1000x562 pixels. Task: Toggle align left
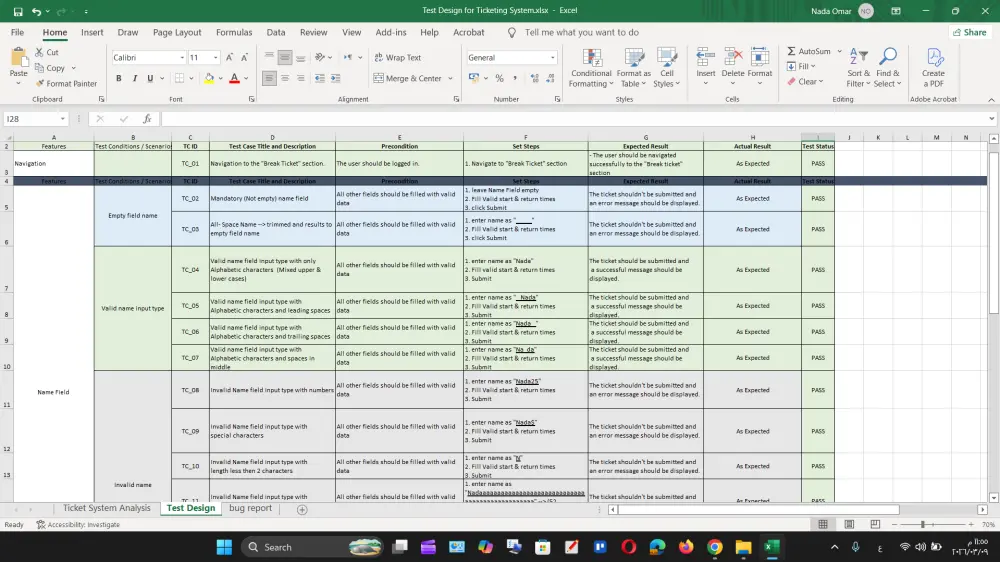[x=269, y=78]
